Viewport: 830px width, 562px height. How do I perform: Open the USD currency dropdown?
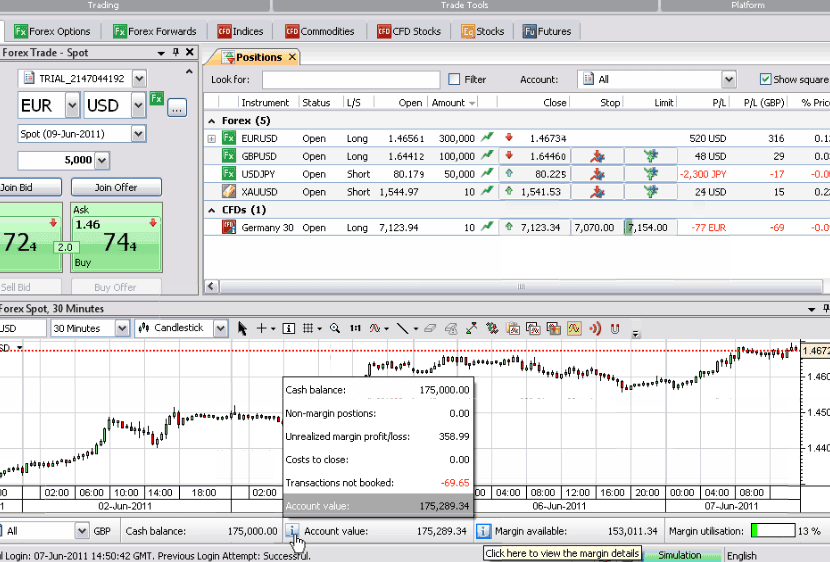point(138,105)
